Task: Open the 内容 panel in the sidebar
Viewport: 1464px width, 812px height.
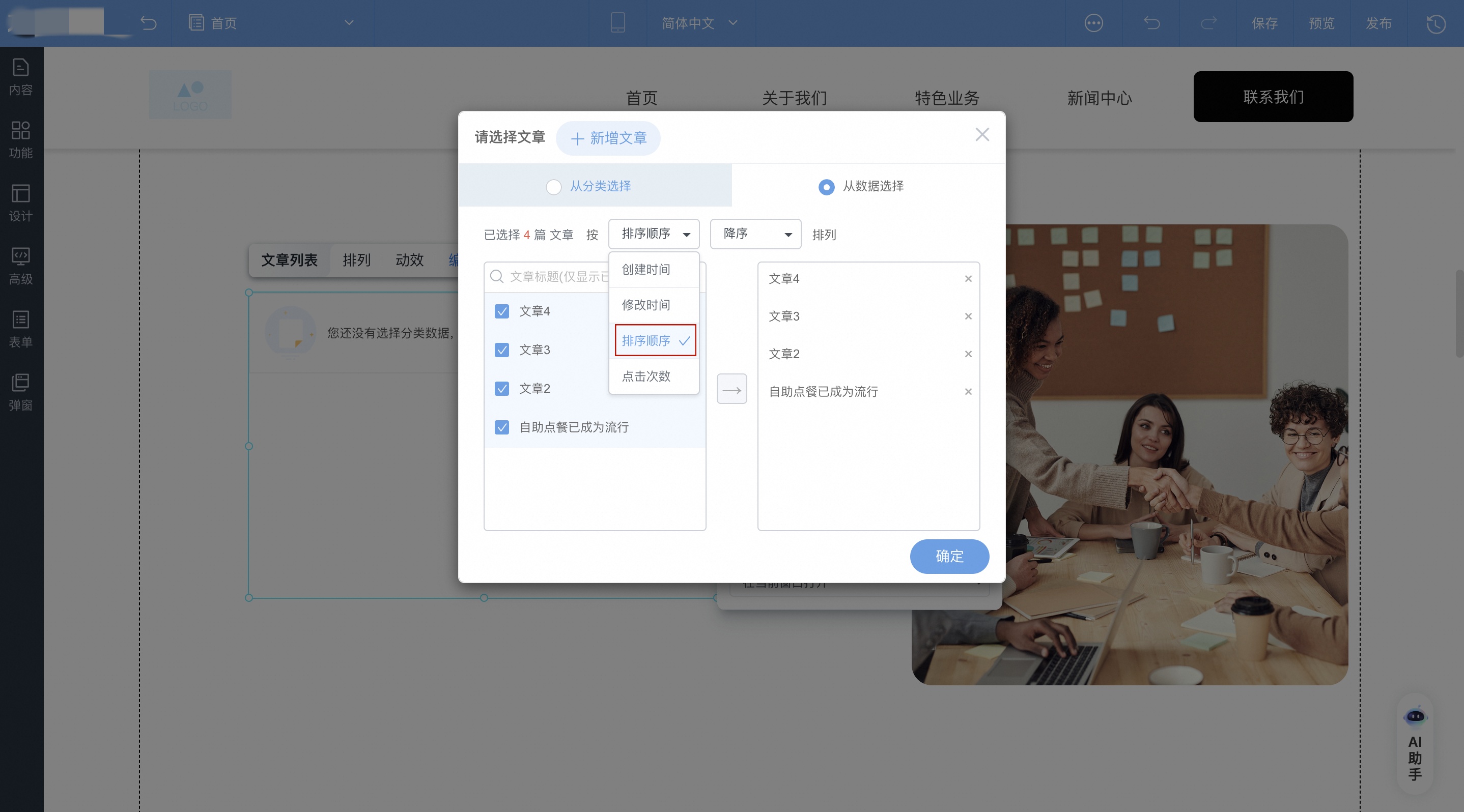Action: (x=20, y=77)
